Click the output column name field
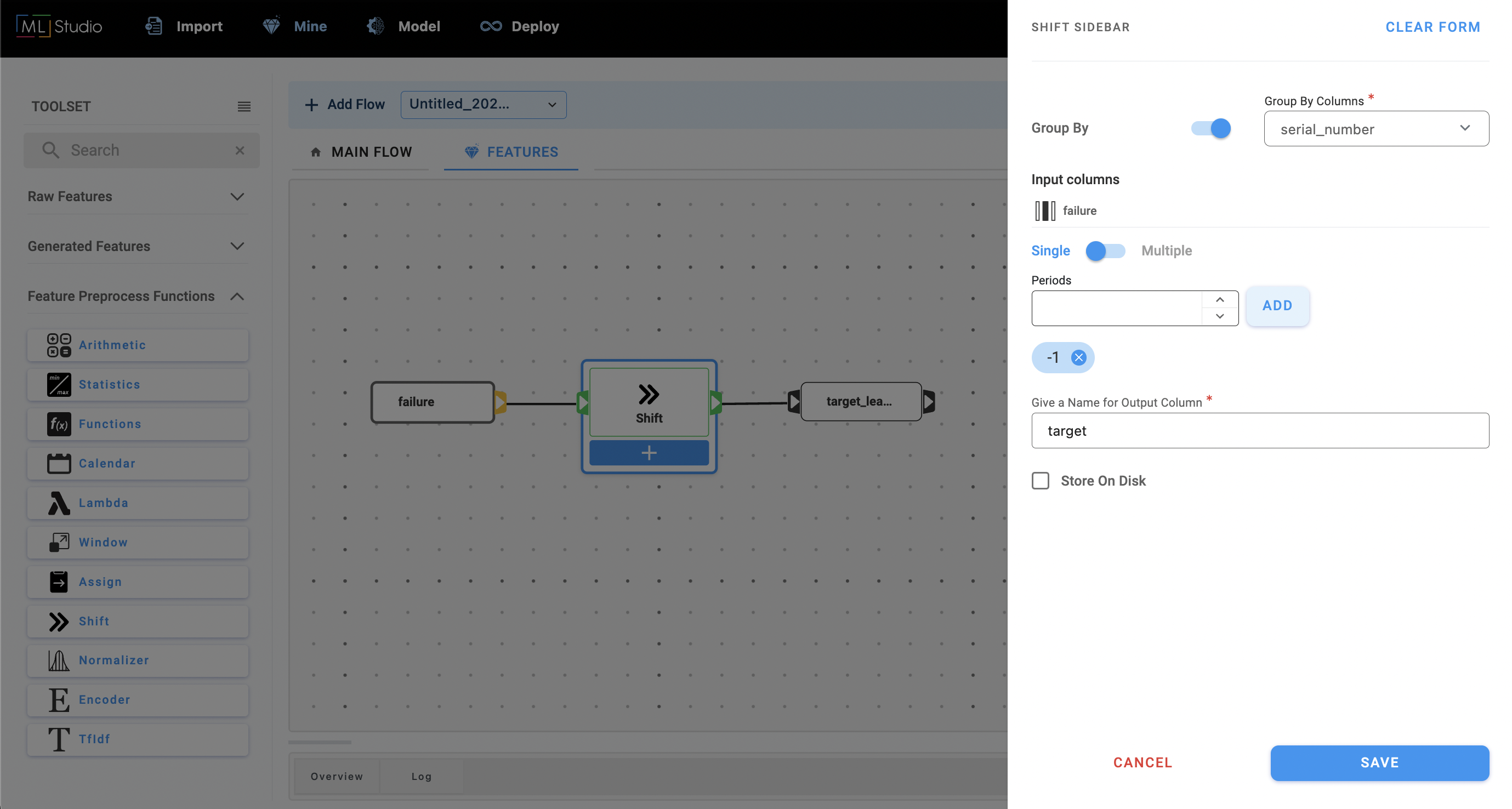1512x809 pixels. (1260, 431)
